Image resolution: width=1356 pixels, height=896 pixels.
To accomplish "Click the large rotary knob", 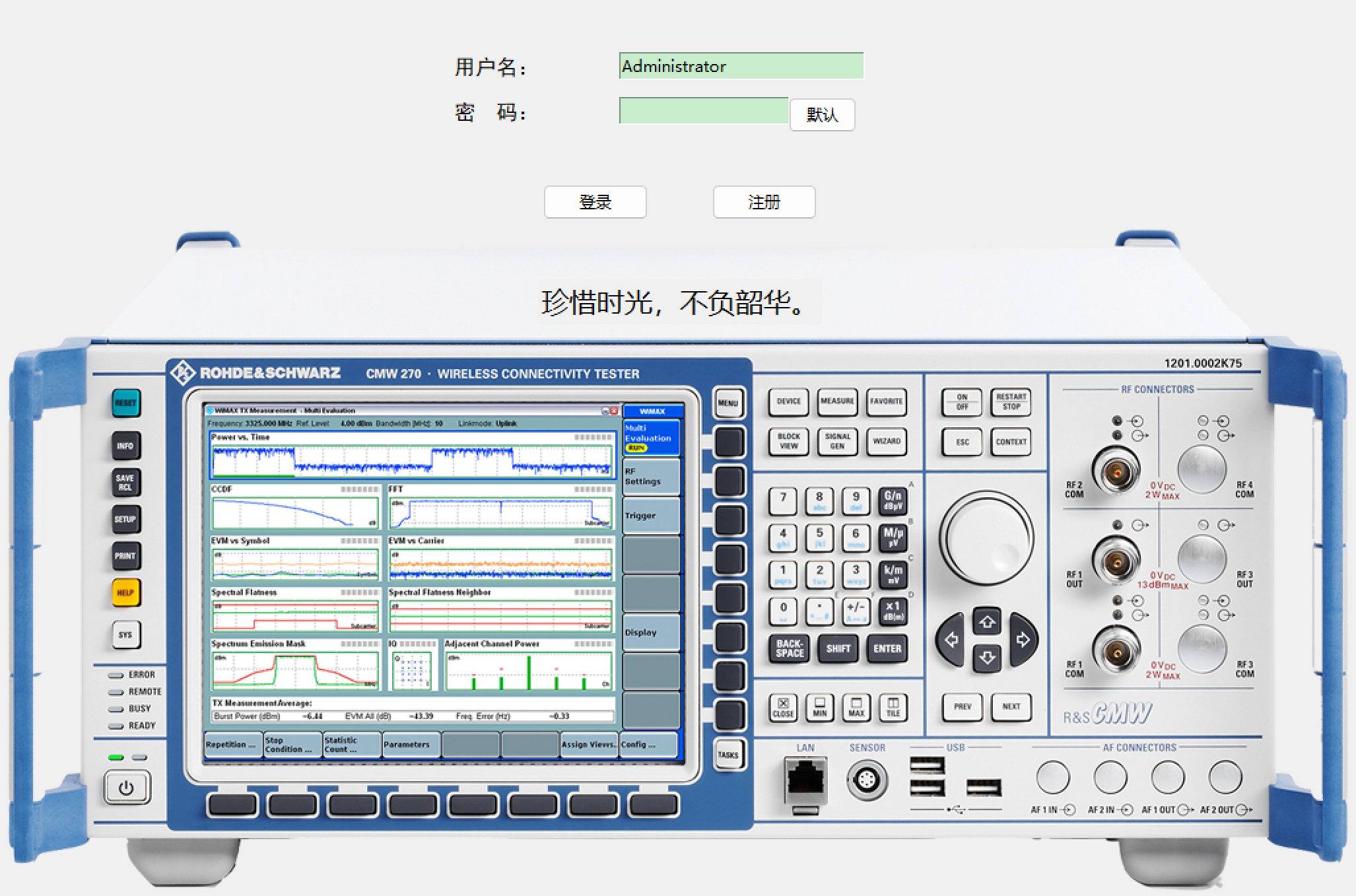I will (x=986, y=539).
